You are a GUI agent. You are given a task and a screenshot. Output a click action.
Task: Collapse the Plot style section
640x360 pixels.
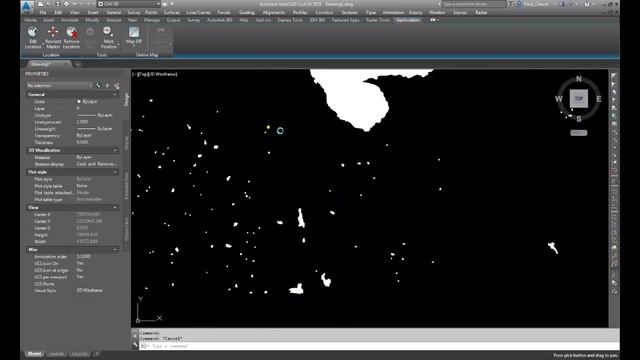115,172
